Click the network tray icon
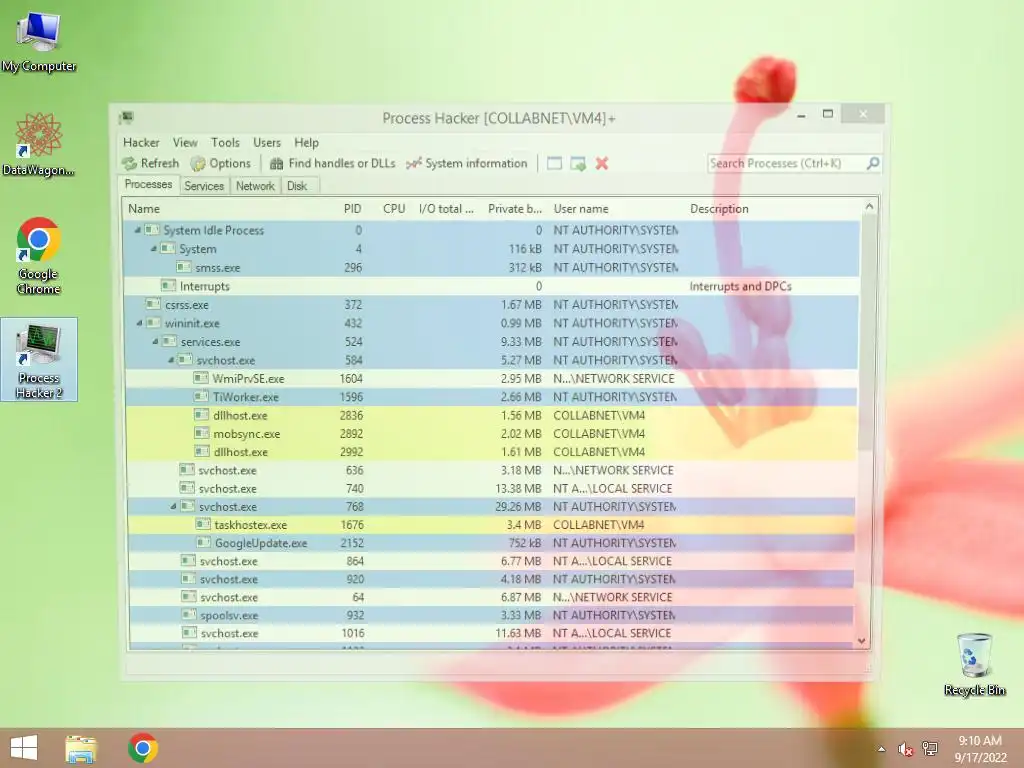The image size is (1024, 768). coord(929,748)
